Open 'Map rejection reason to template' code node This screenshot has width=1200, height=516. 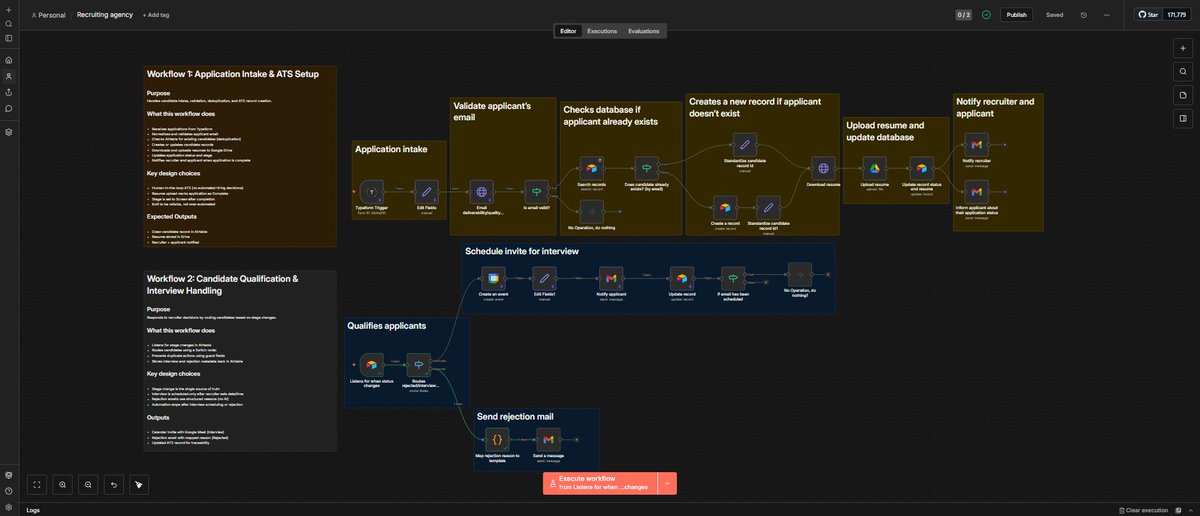click(x=497, y=439)
